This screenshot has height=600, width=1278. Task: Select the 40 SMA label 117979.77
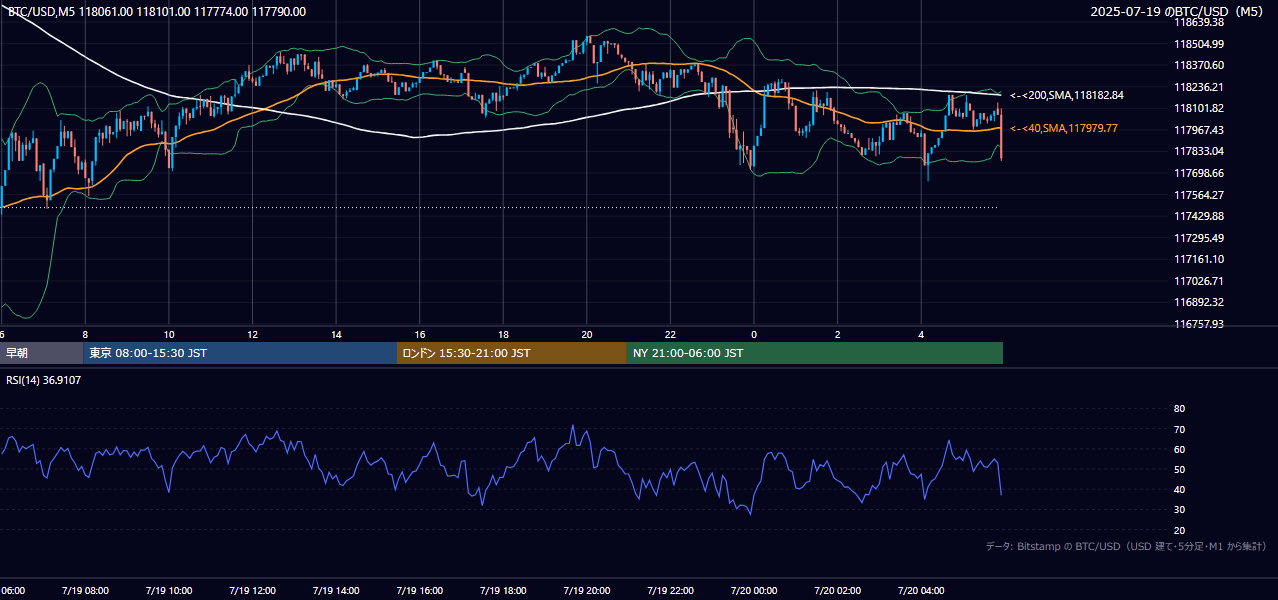click(1064, 128)
